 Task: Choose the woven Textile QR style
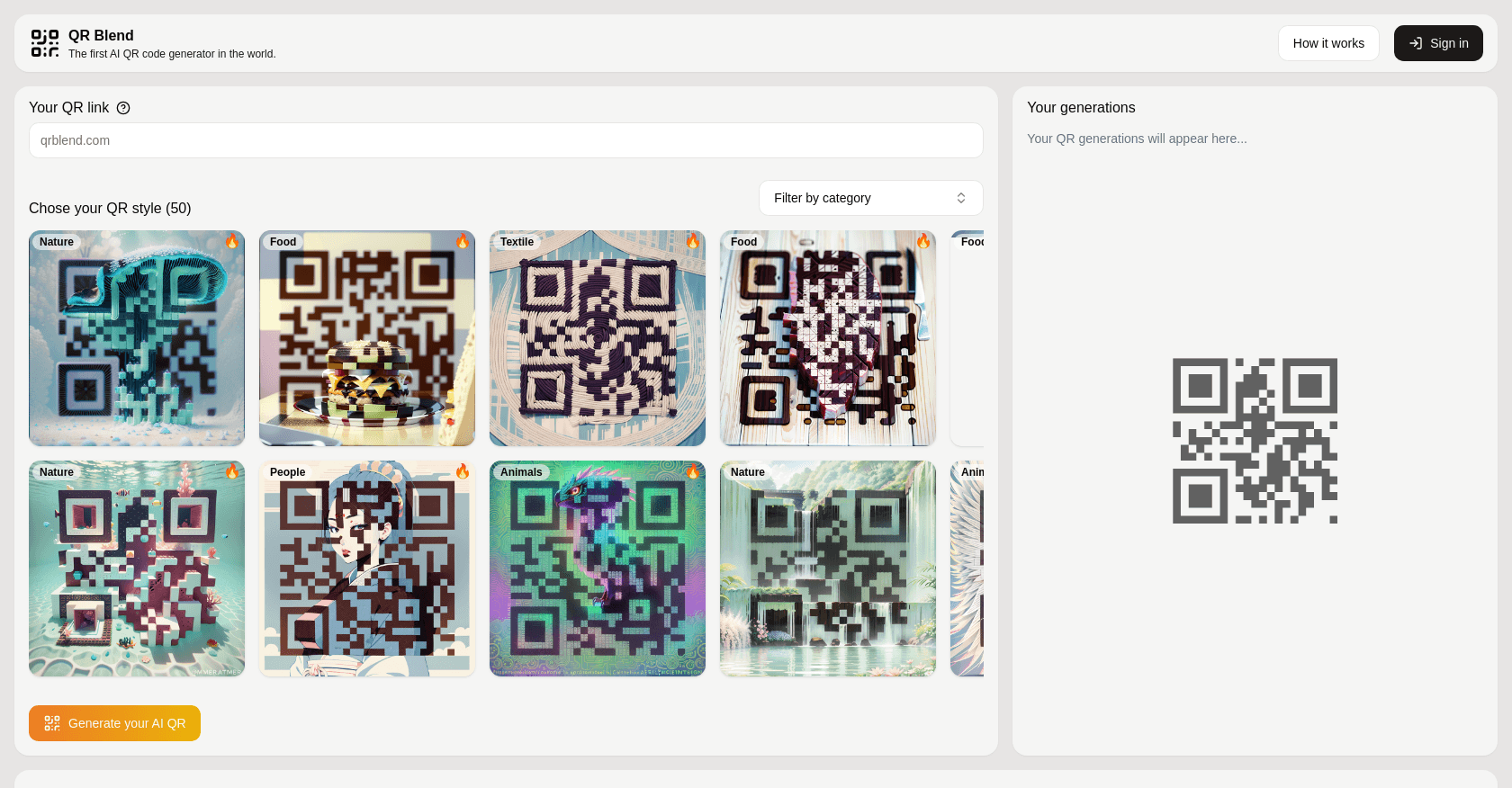click(598, 338)
